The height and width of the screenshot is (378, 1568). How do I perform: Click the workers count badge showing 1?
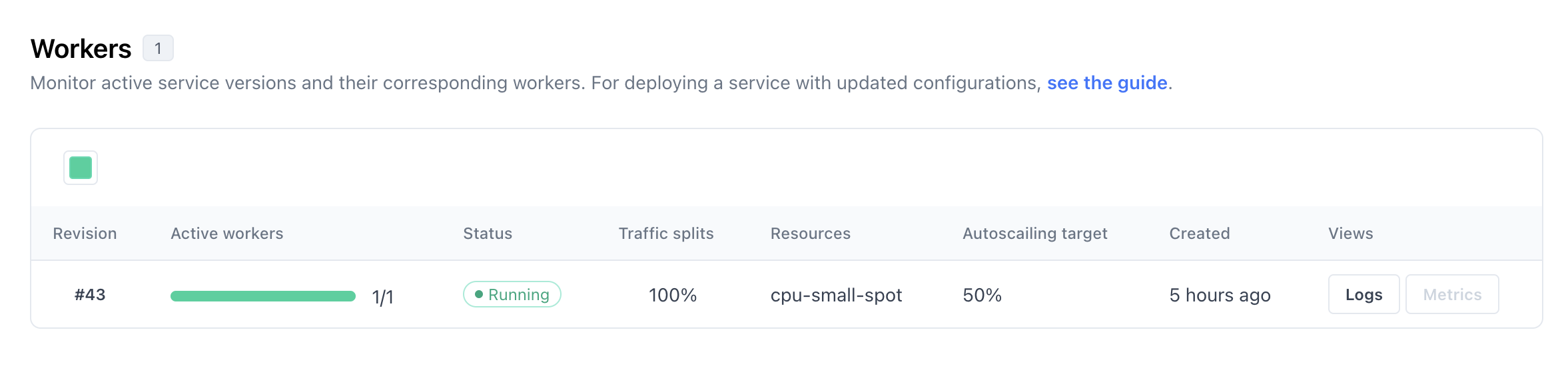[158, 49]
